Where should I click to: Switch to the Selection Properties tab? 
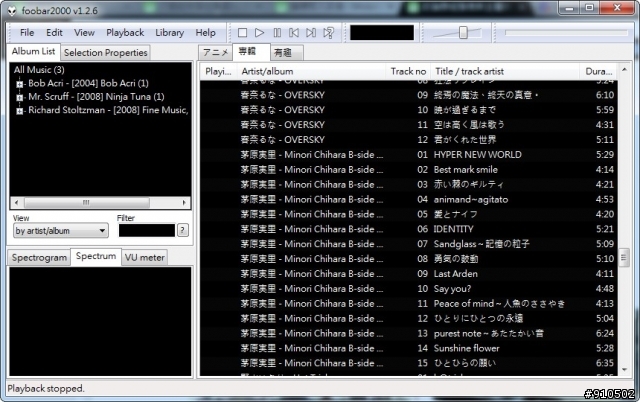[x=105, y=53]
